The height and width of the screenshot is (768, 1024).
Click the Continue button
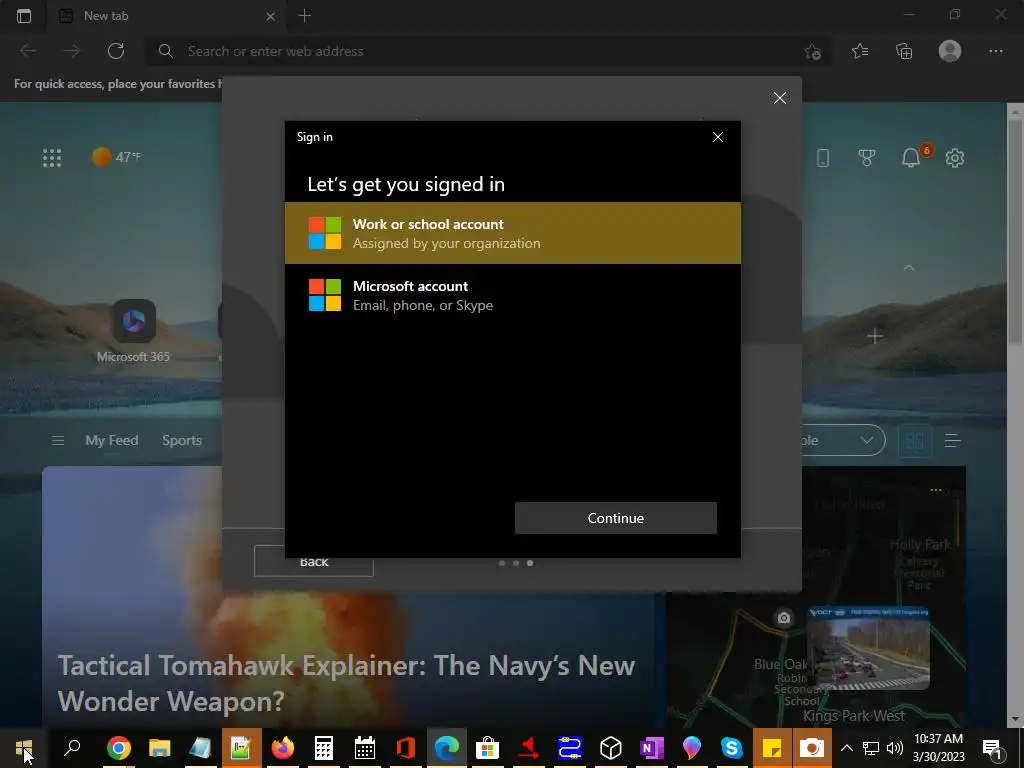pyautogui.click(x=615, y=518)
